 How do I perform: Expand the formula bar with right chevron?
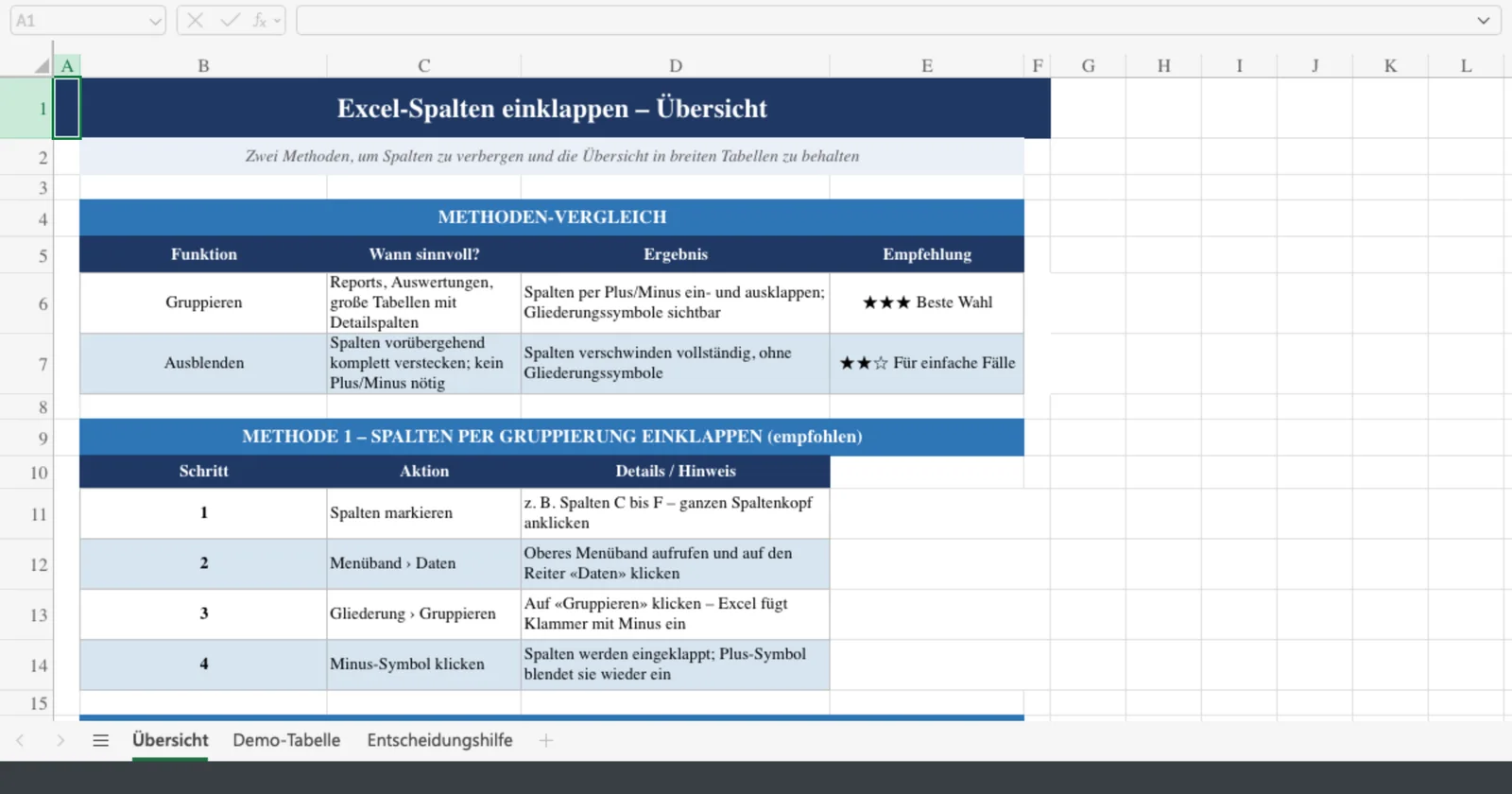click(1484, 21)
